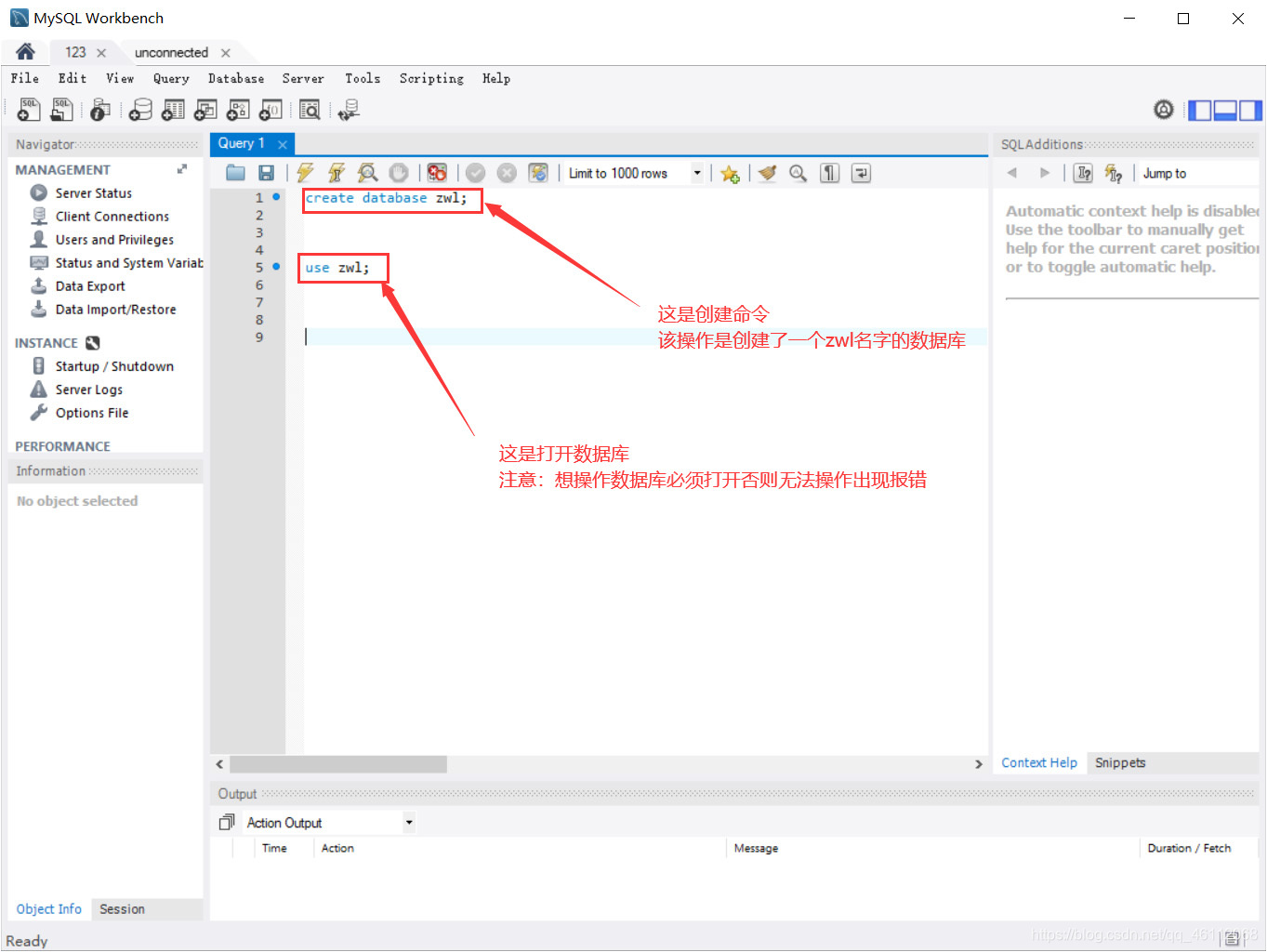The width and height of the screenshot is (1267, 952).
Task: Open Users and Privileges
Action: click(x=114, y=240)
